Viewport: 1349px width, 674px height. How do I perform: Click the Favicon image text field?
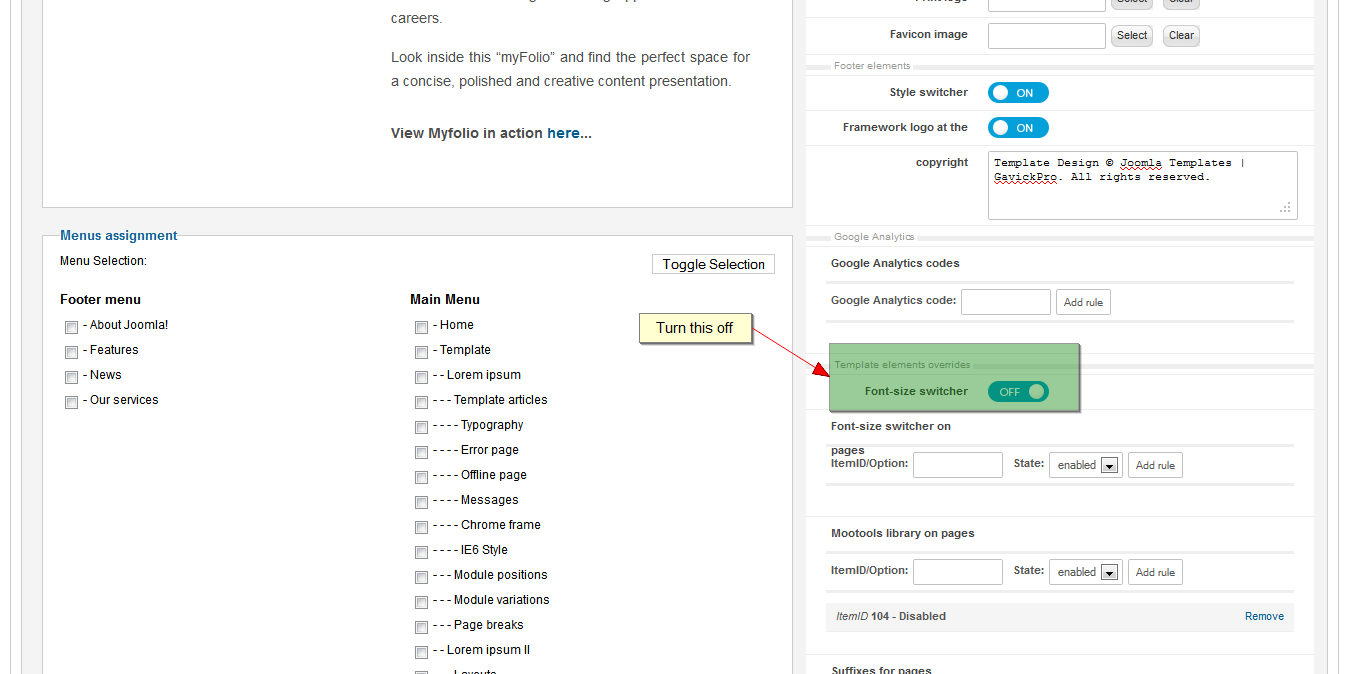coord(1046,36)
